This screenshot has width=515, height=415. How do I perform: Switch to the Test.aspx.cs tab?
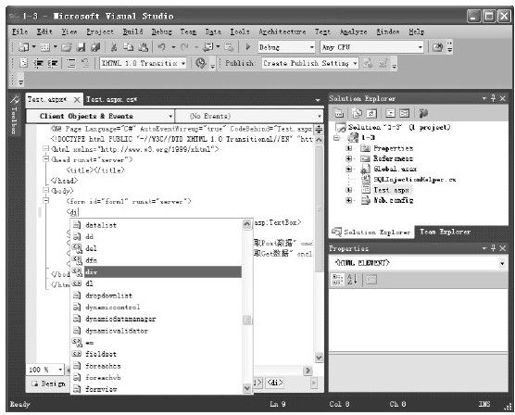pyautogui.click(x=112, y=99)
